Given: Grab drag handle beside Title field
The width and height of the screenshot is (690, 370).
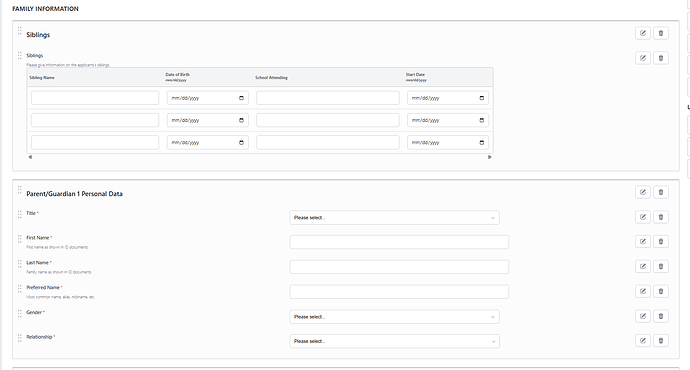Looking at the screenshot, I should coord(19,214).
